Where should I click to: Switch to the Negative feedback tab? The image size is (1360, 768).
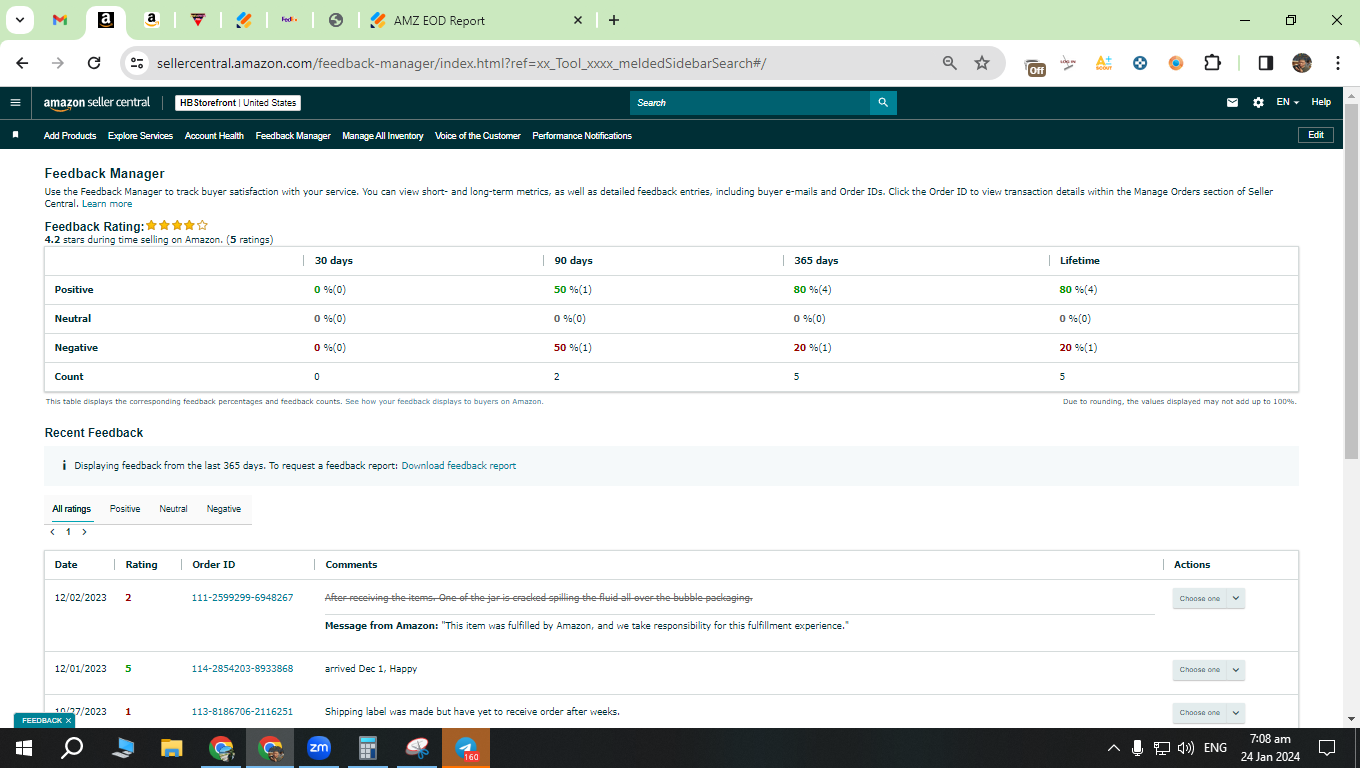224,509
